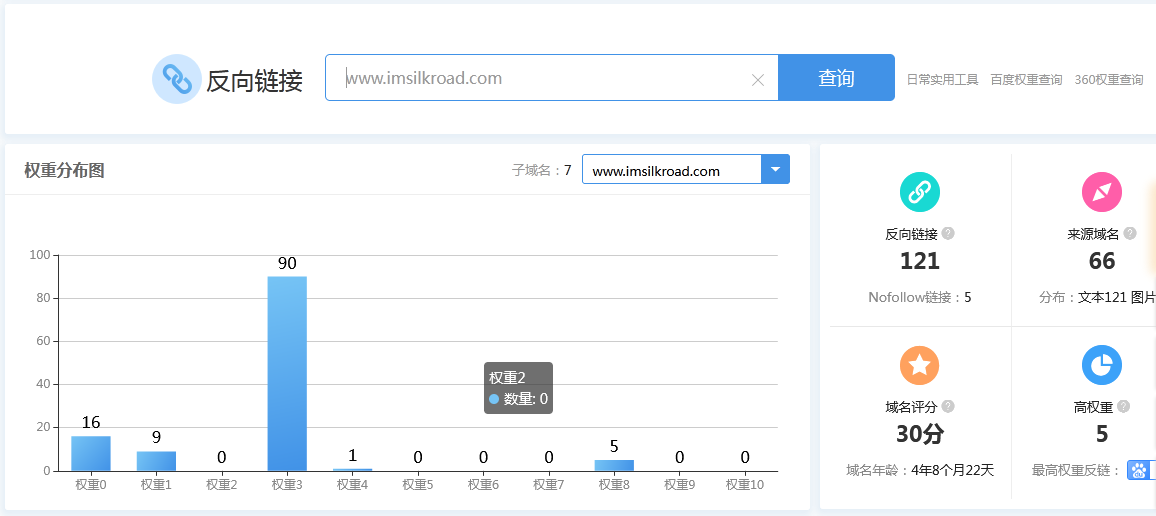Click the 权重3 bar showing 90
The height and width of the screenshot is (516, 1156).
(x=287, y=373)
